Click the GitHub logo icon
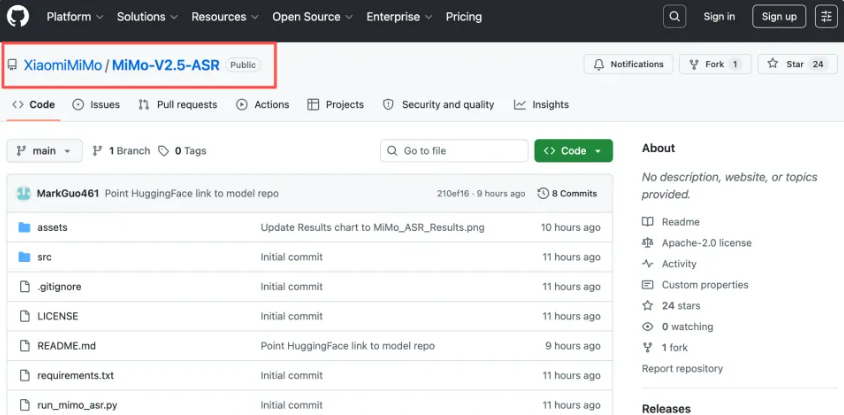This screenshot has width=844, height=415. (18, 16)
